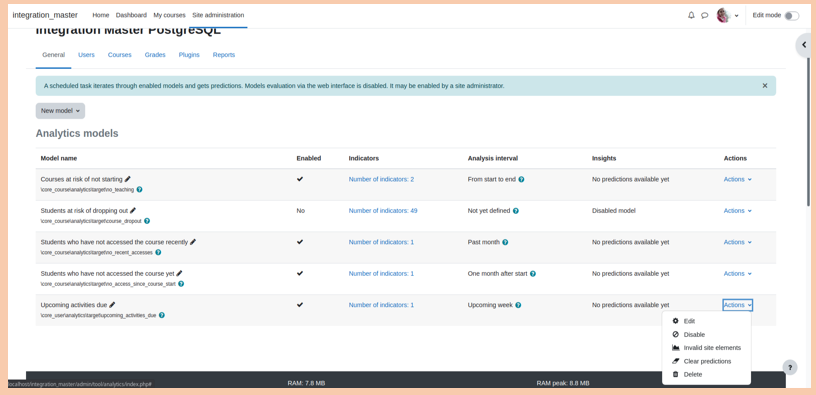Show help for no_recent_accesses target
The height and width of the screenshot is (395, 816).
158,252
